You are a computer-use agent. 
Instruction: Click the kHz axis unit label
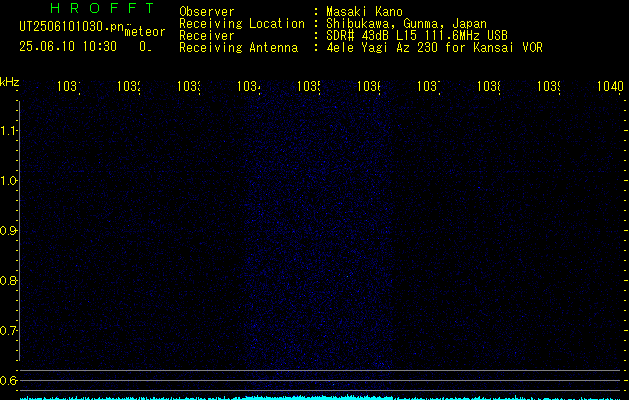10,82
